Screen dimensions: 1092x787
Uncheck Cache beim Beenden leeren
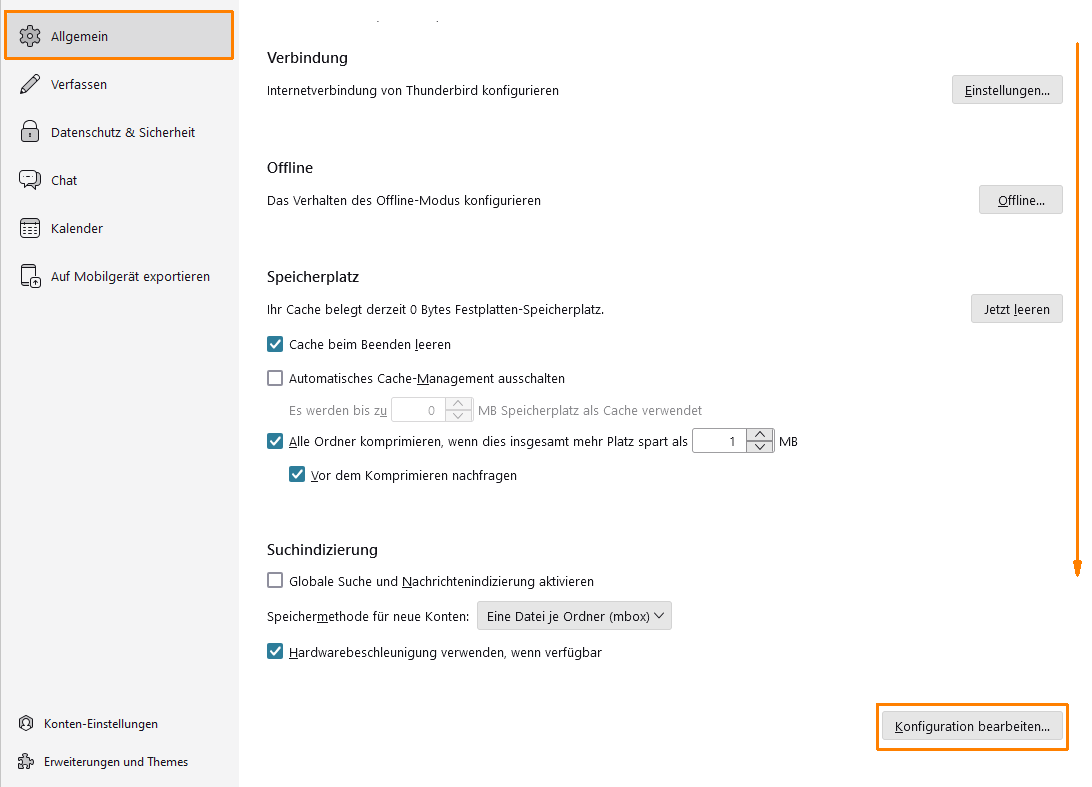tap(275, 344)
